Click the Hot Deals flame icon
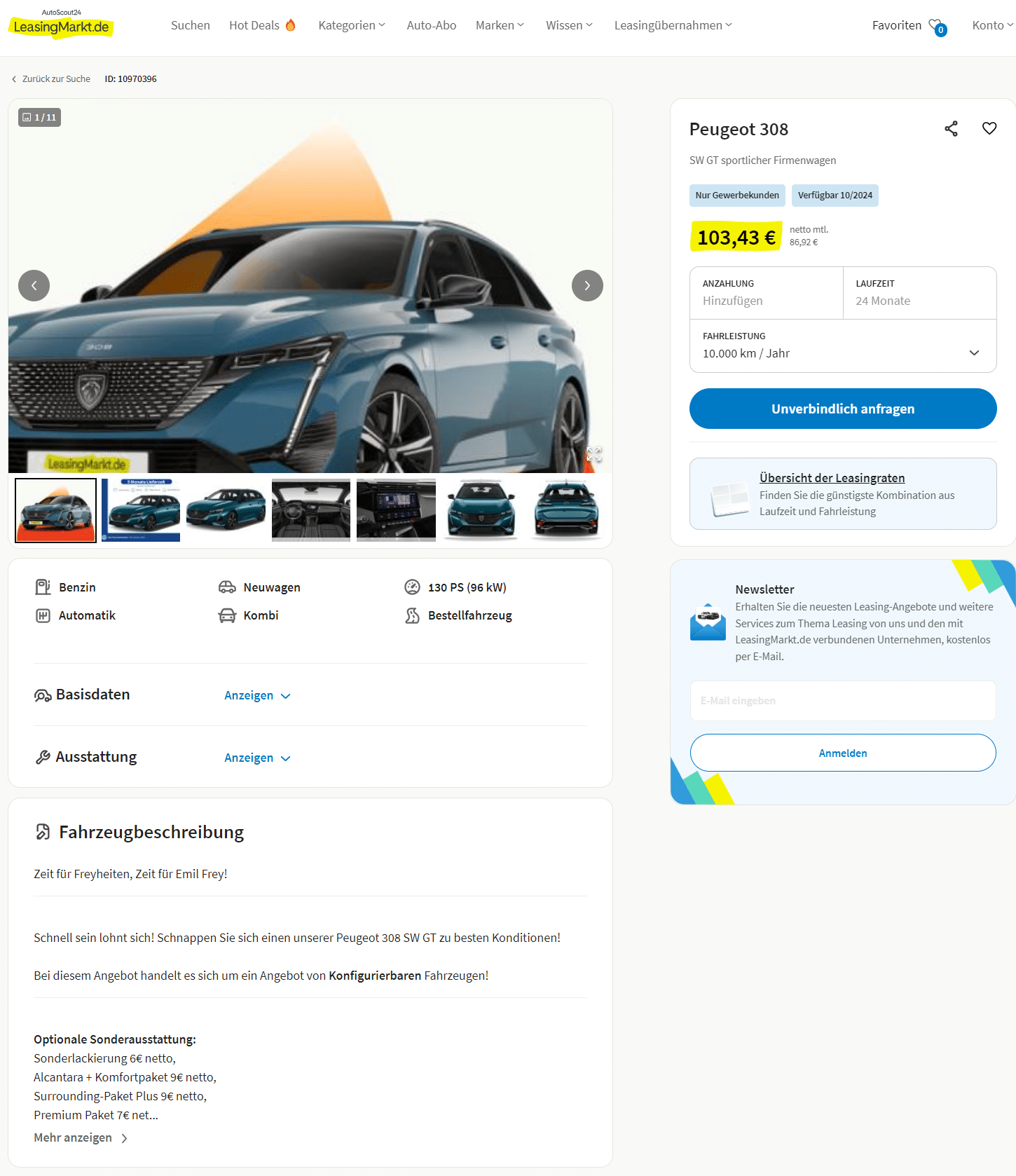Screen dimensions: 1016x1176 pyautogui.click(x=290, y=25)
